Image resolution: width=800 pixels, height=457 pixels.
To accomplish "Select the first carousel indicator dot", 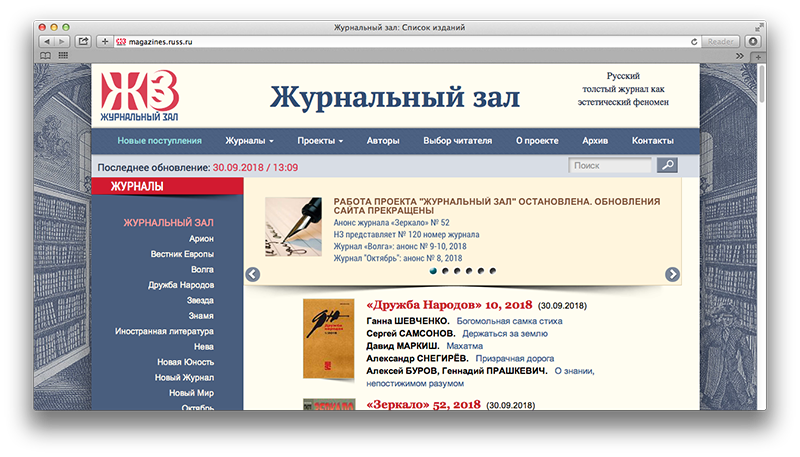I will (433, 270).
